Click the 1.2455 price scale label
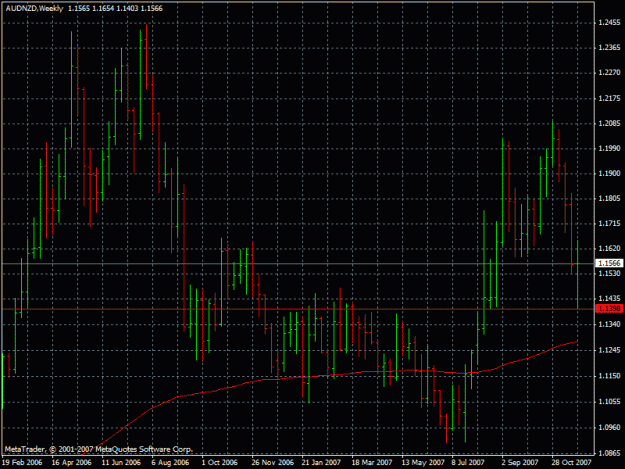Screen dimensions: 625x469 609,23
